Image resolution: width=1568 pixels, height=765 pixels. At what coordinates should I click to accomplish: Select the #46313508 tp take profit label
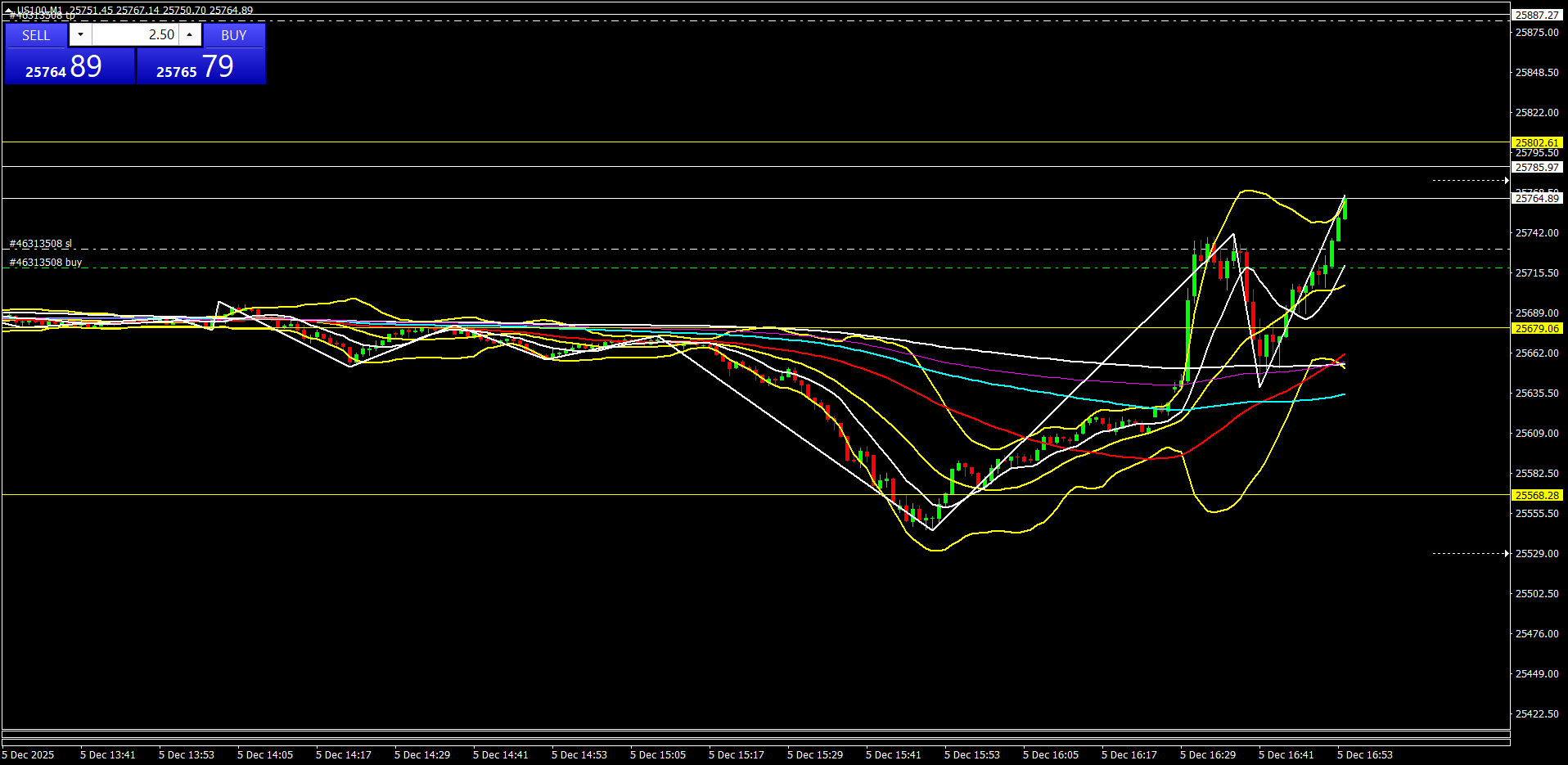[x=41, y=16]
